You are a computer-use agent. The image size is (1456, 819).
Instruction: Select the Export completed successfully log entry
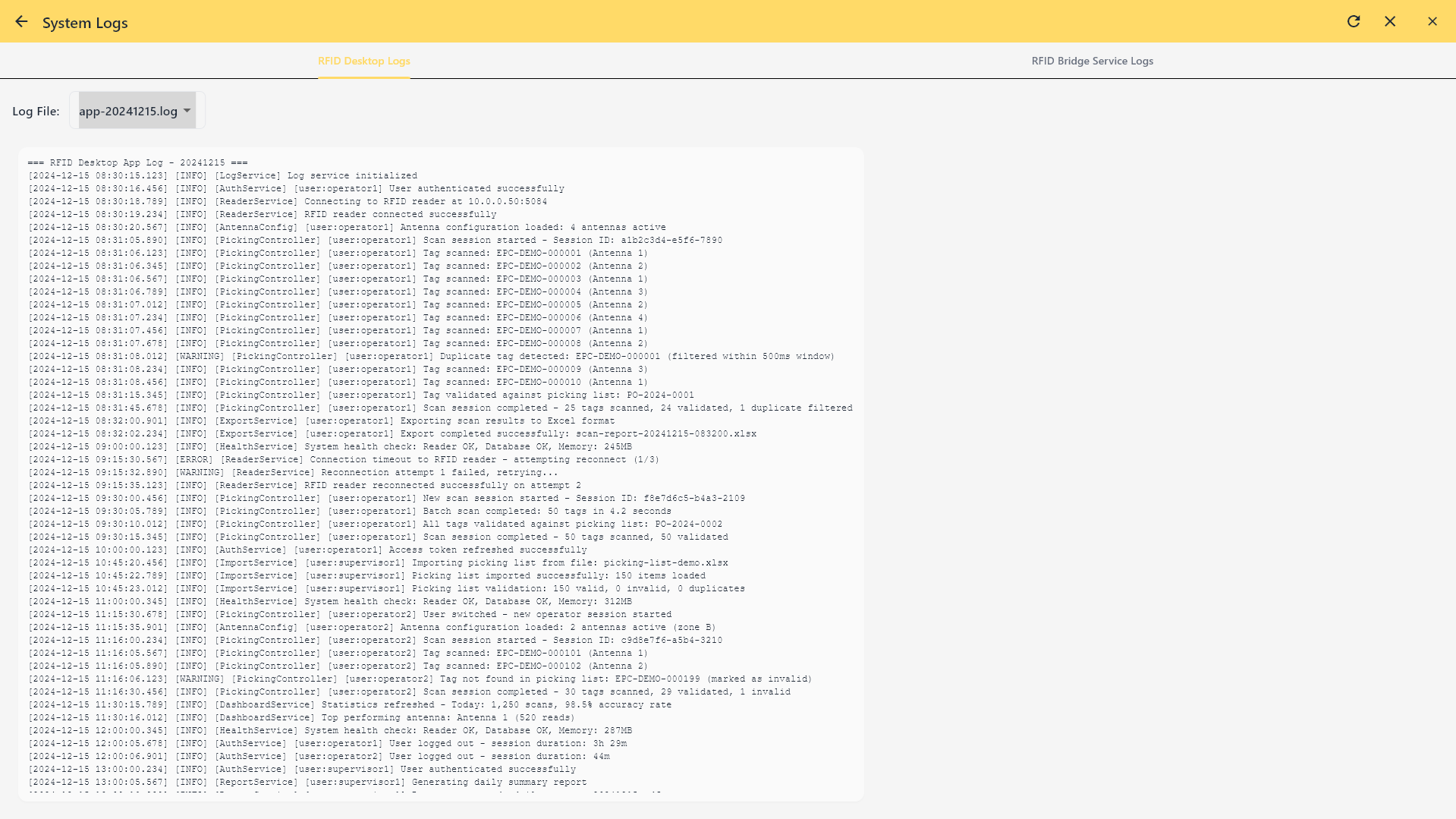pos(392,433)
